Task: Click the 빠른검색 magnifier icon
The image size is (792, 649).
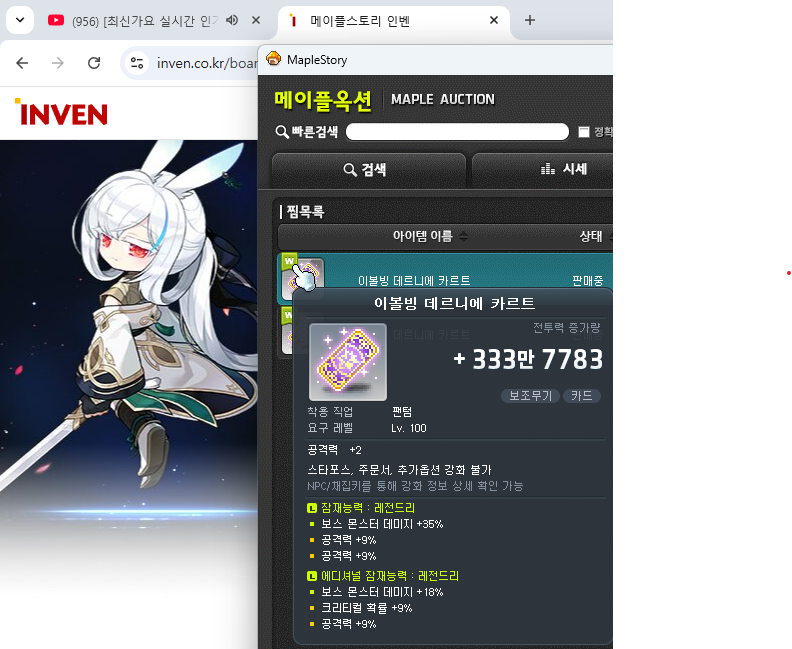Action: tap(282, 132)
